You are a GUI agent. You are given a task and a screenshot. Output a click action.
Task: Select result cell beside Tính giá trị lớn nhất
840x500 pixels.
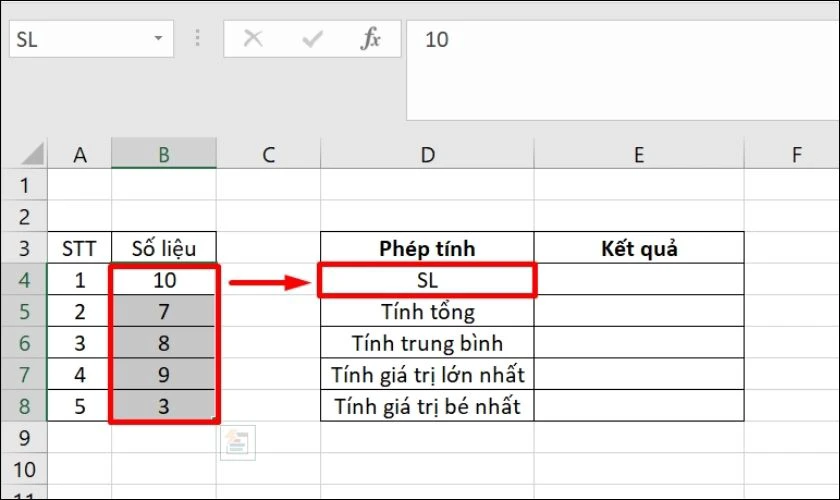pyautogui.click(x=639, y=375)
